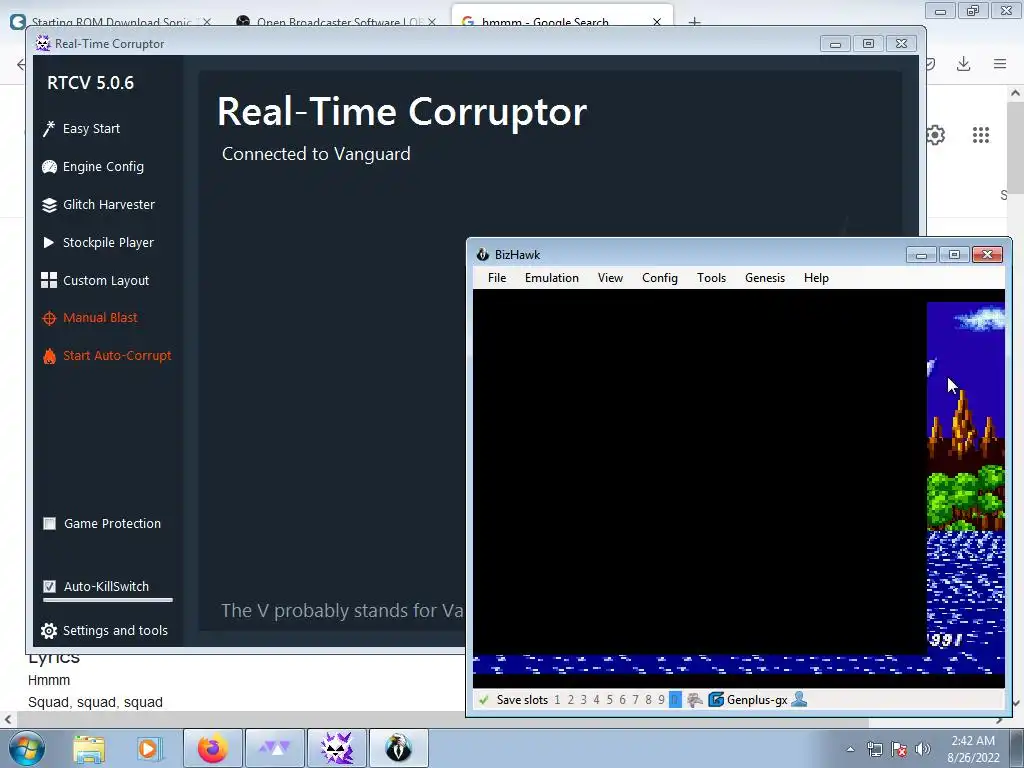1024x768 pixels.
Task: Switch to Firefox in taskbar
Action: 212,748
